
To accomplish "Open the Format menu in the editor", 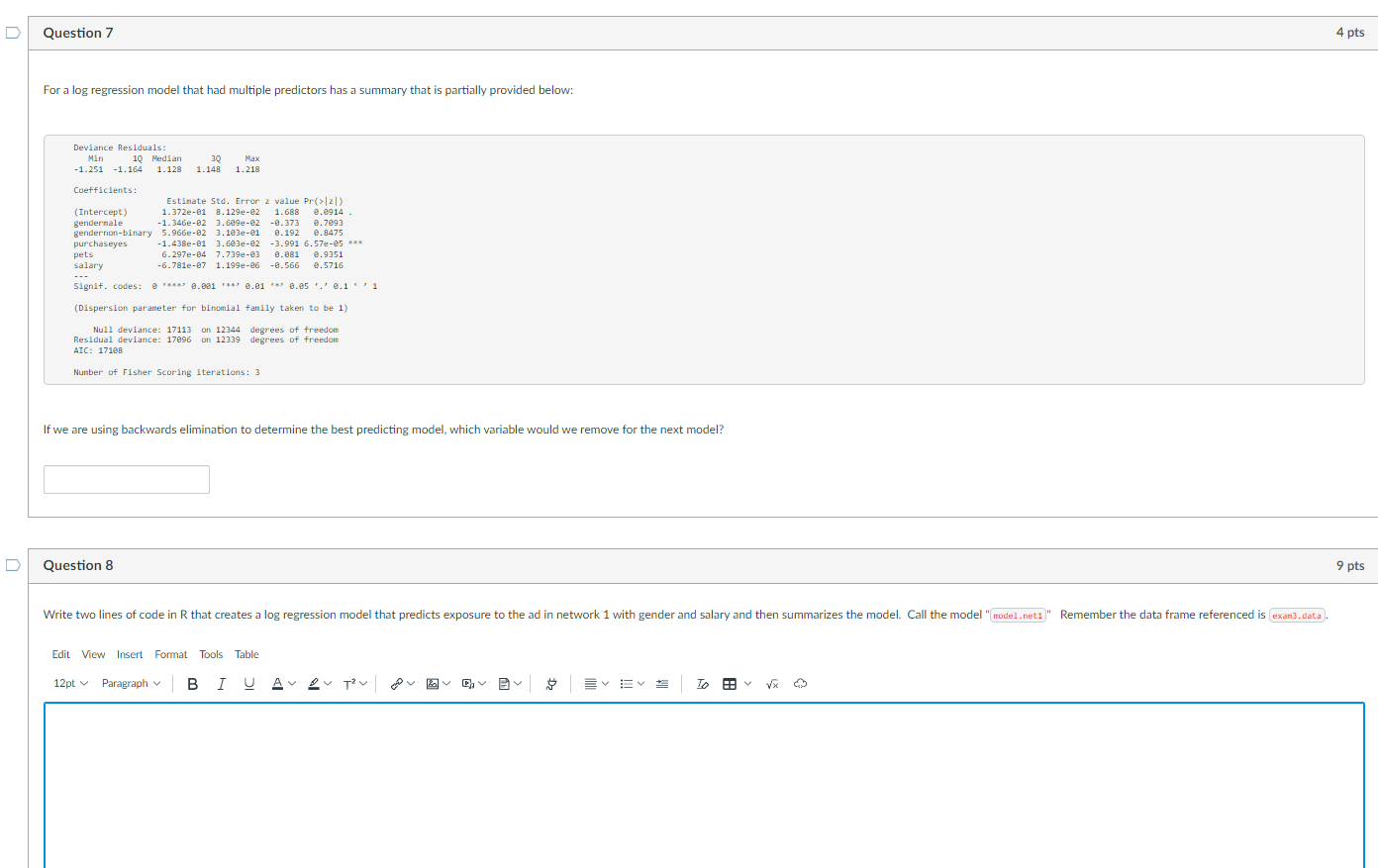I will [x=170, y=654].
